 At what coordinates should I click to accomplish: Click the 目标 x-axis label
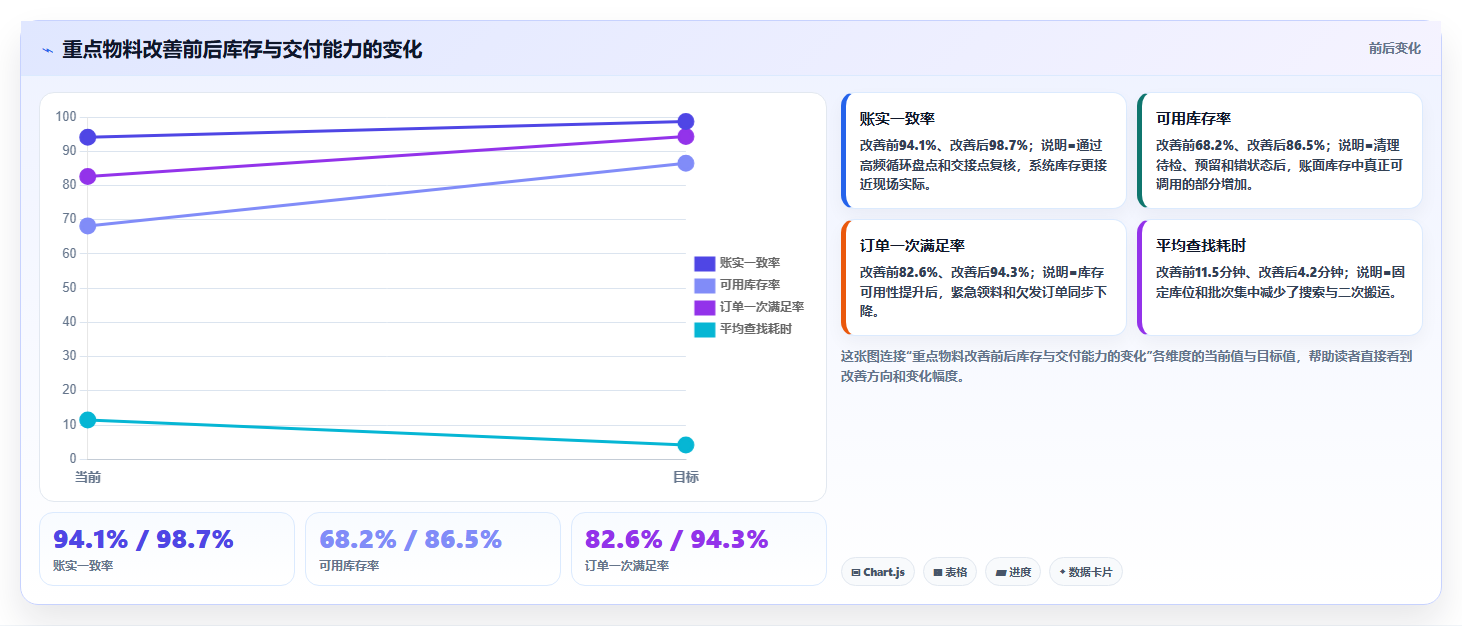tap(686, 478)
